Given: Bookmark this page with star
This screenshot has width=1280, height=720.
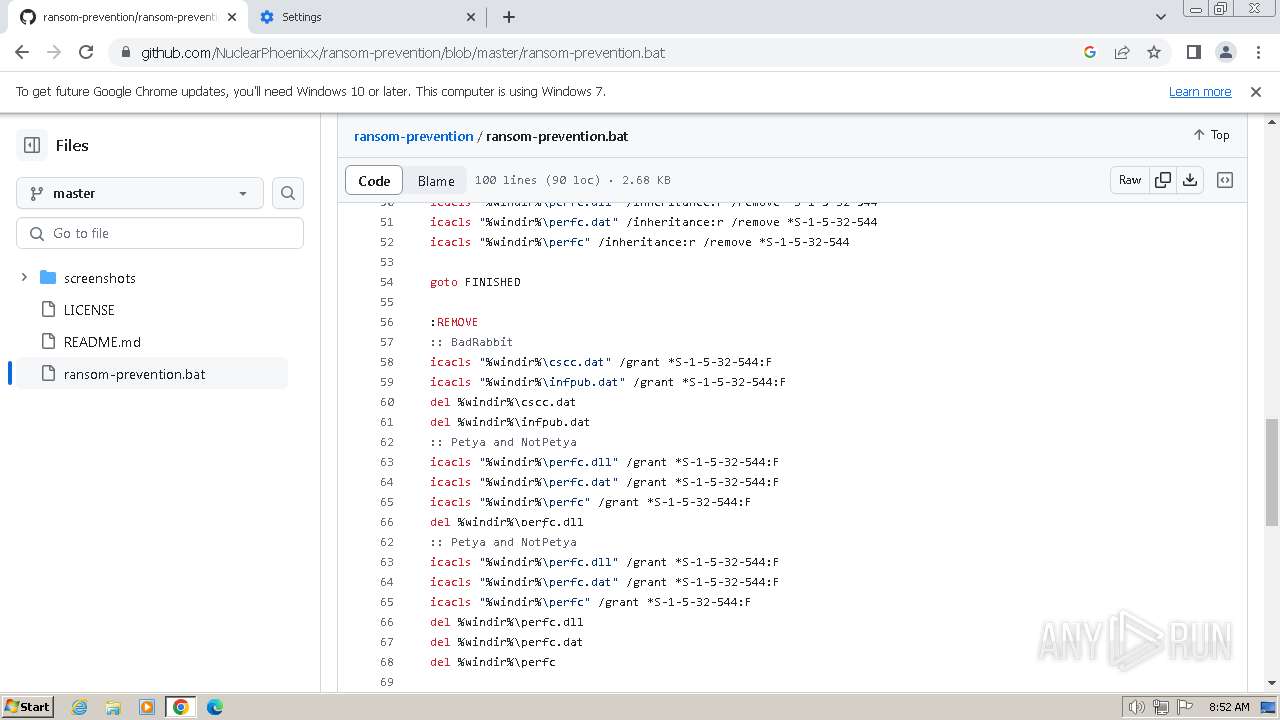Looking at the screenshot, I should coord(1154,52).
